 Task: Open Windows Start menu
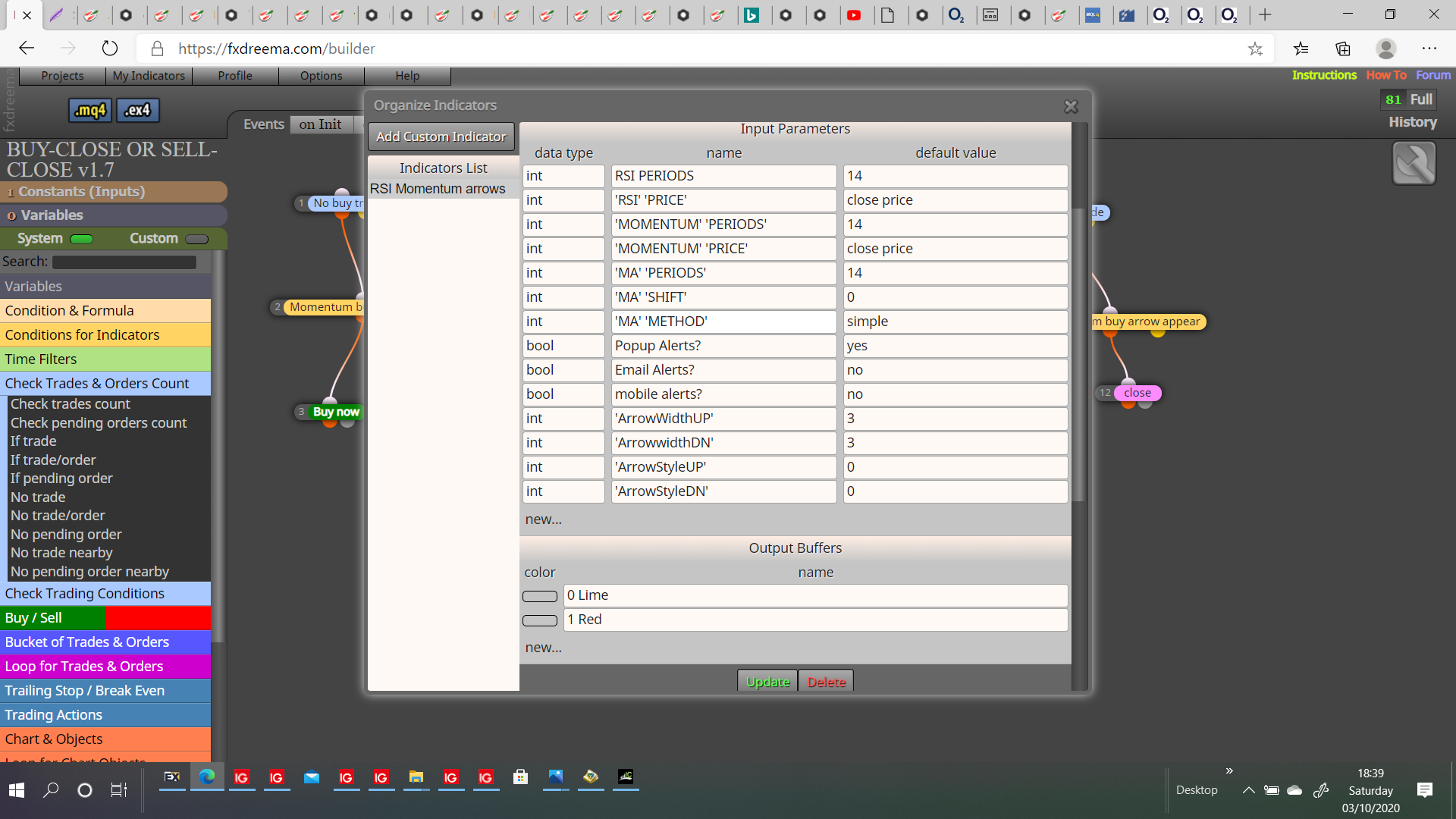coord(17,790)
